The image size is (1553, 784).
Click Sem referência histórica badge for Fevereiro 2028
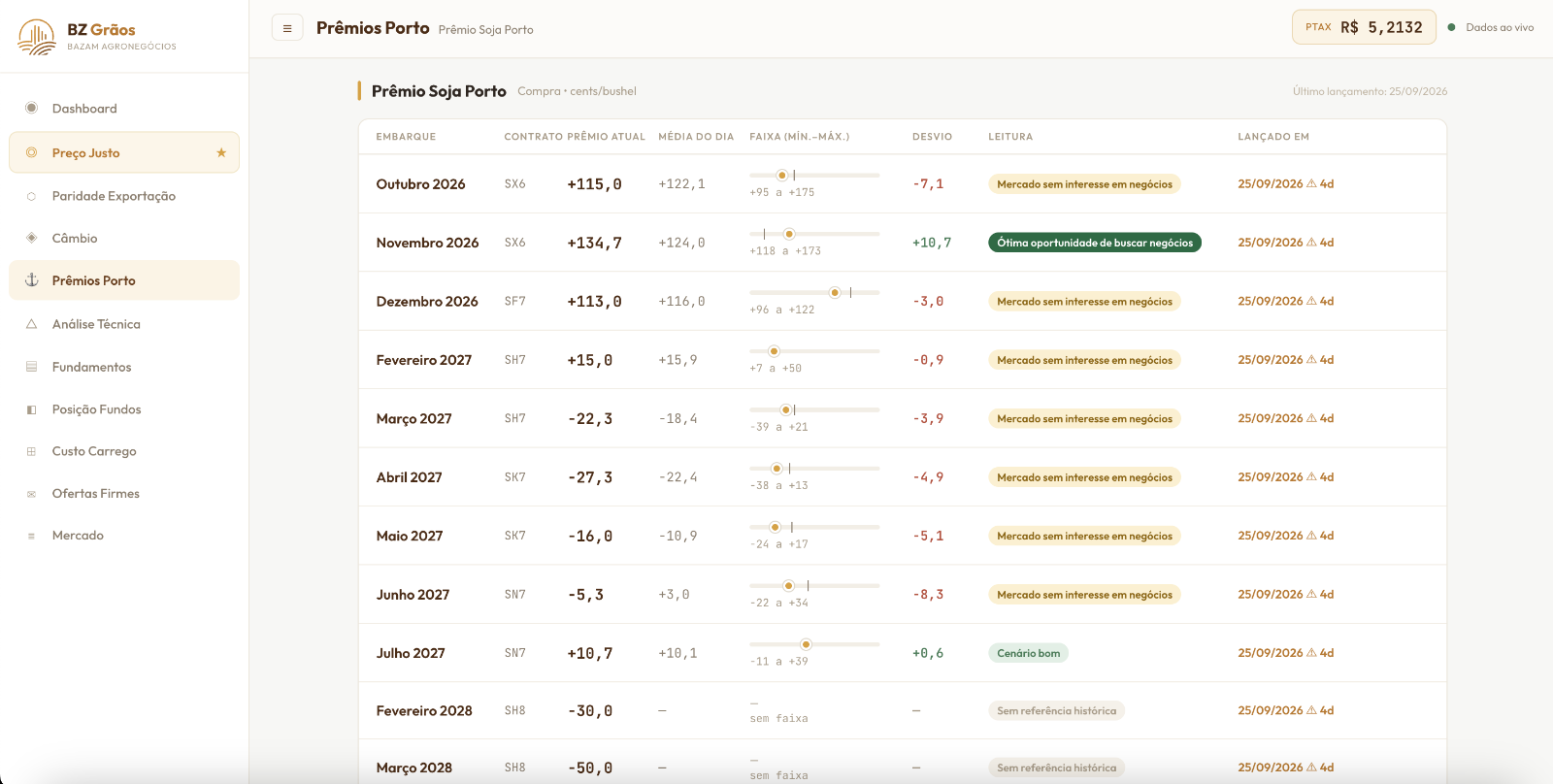pos(1056,711)
